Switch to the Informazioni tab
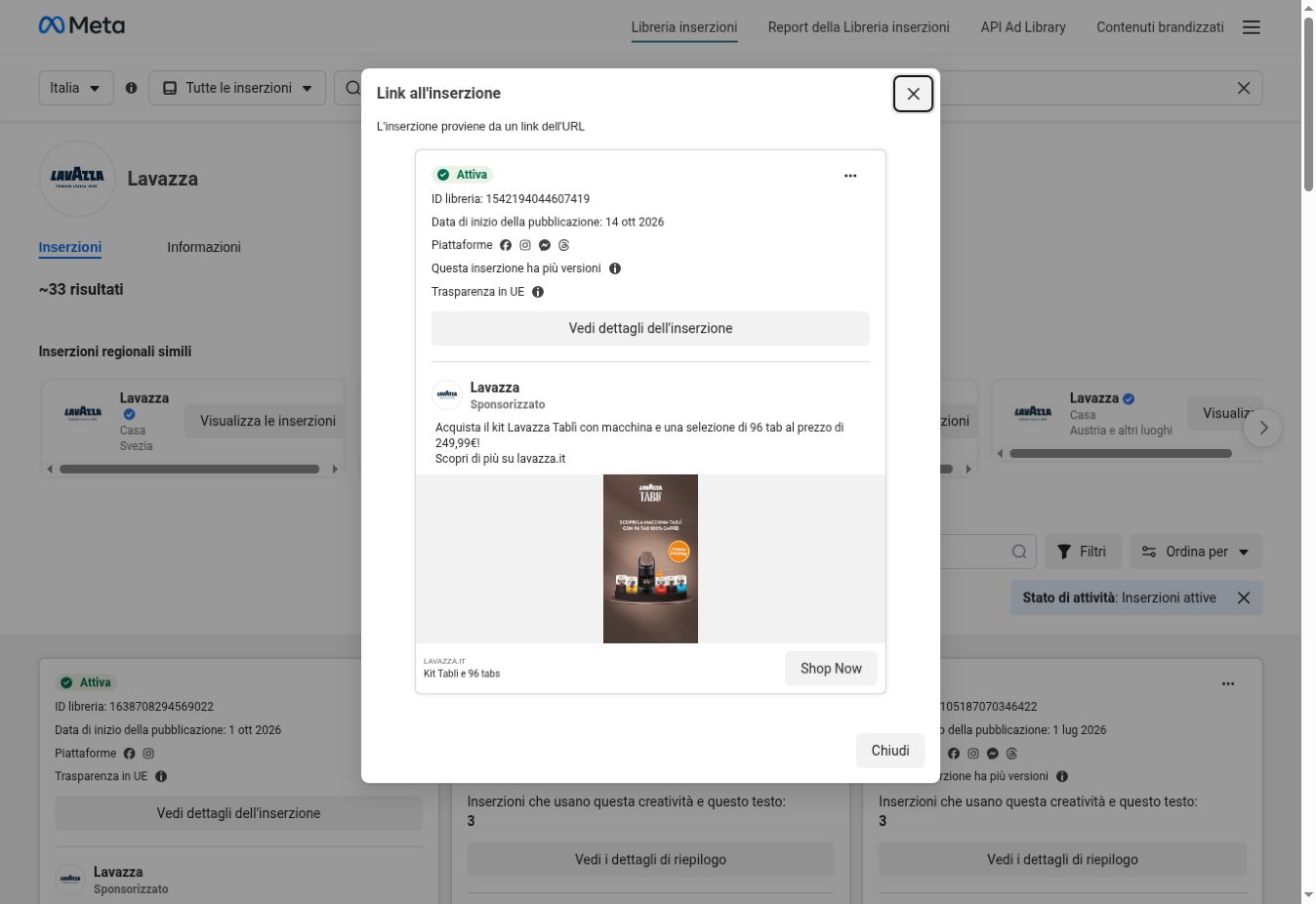This screenshot has height=904, width=1316. [203, 247]
